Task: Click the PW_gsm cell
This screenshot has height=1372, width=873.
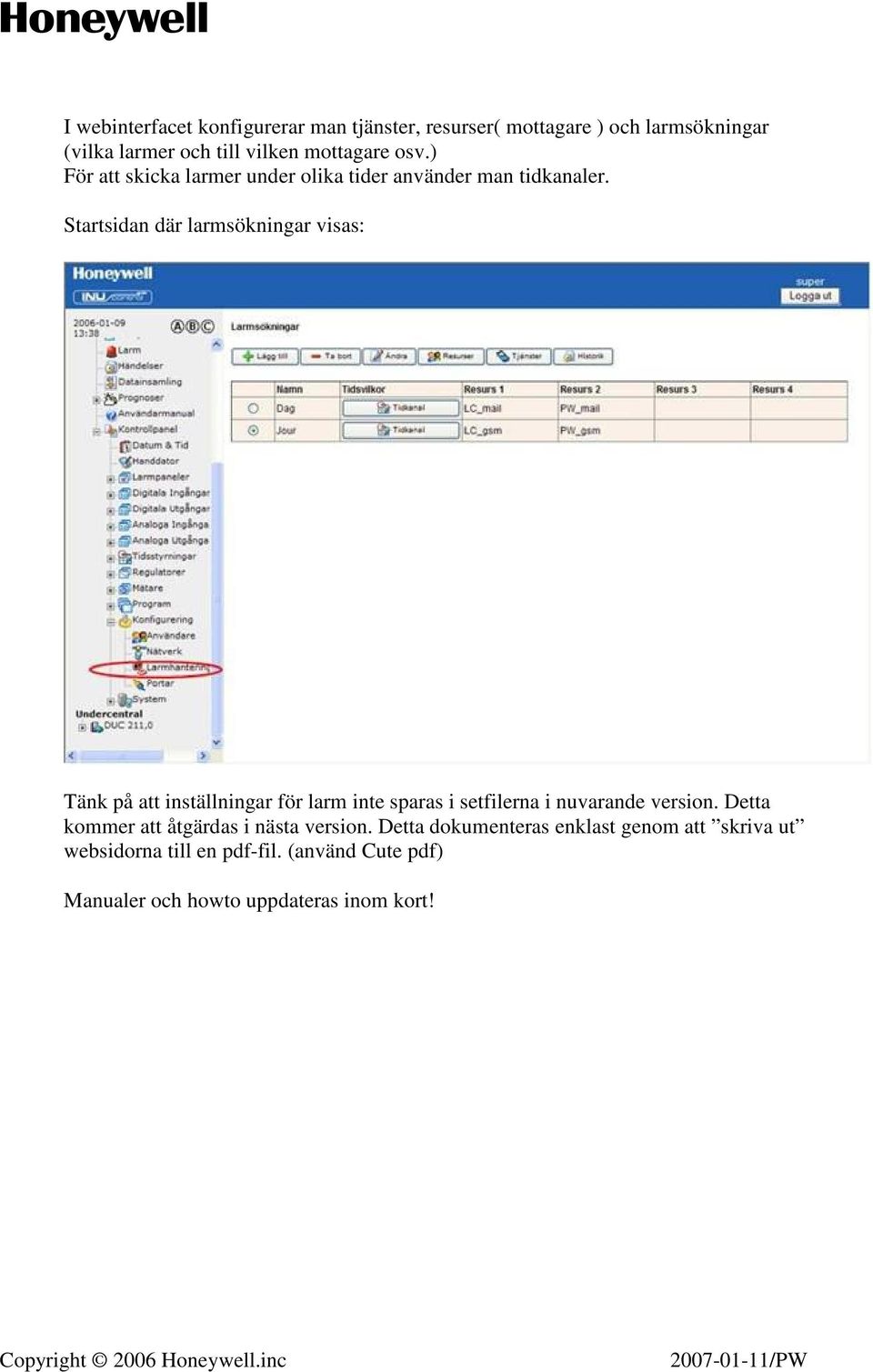Action: pyautogui.click(x=607, y=431)
